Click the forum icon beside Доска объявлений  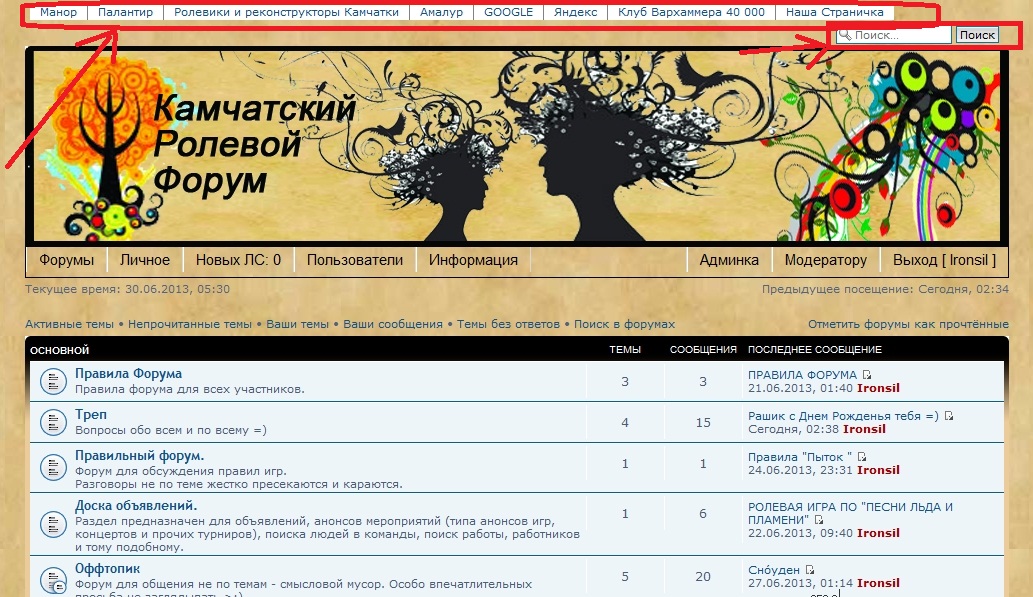pyautogui.click(x=53, y=524)
